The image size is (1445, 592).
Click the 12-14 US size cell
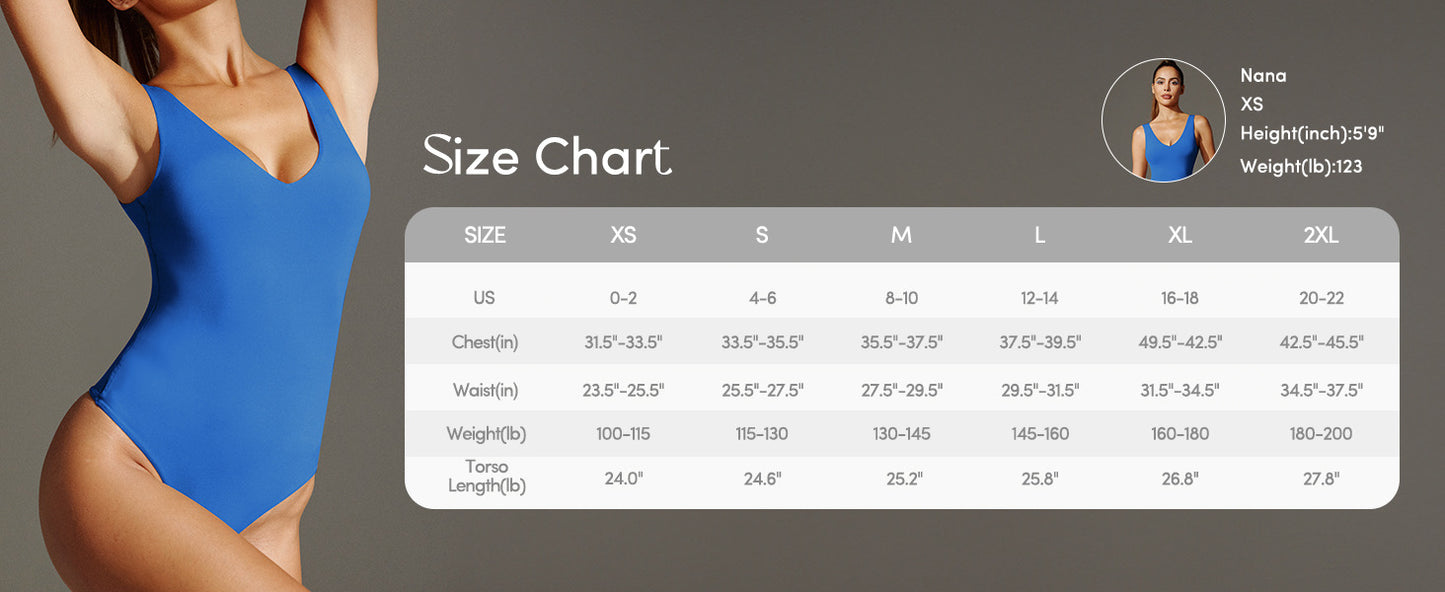pyautogui.click(x=1040, y=298)
